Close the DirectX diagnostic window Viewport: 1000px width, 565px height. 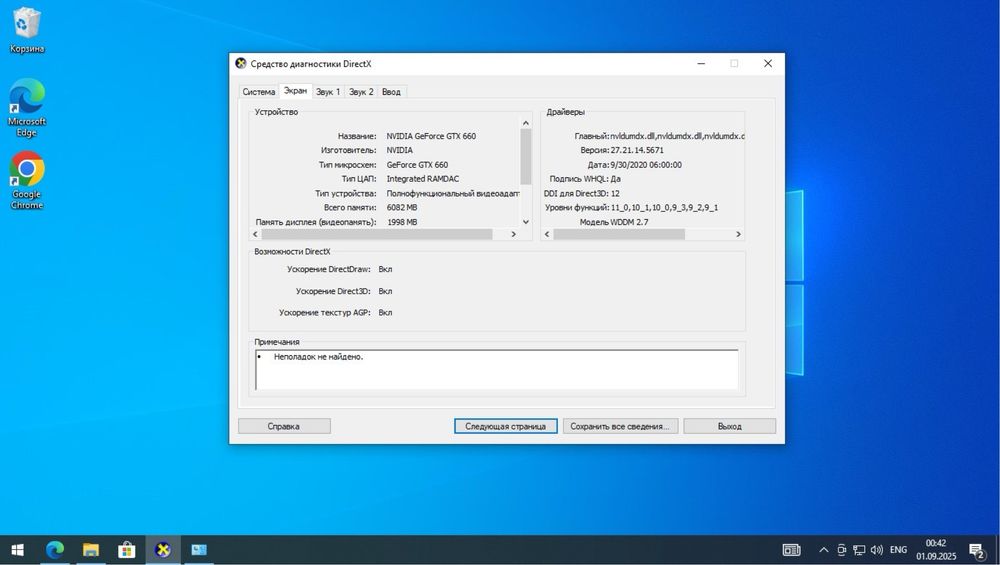pyautogui.click(x=768, y=63)
